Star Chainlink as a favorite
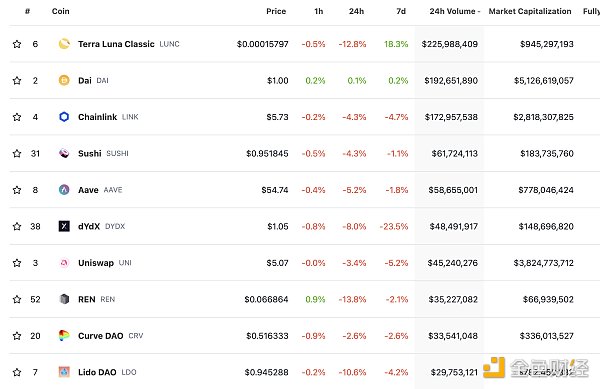Screen dimensions: 600x389 click(17, 117)
